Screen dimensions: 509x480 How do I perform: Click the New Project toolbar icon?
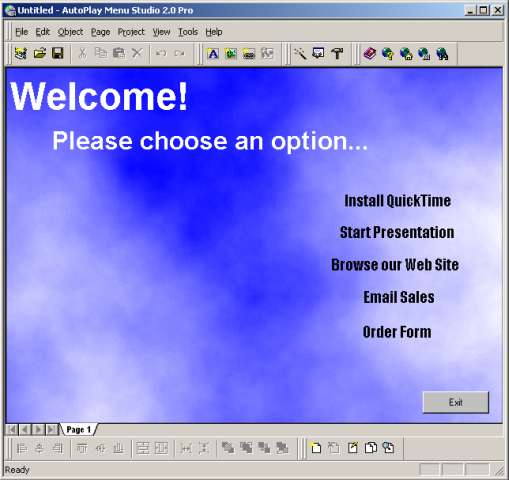pos(21,53)
